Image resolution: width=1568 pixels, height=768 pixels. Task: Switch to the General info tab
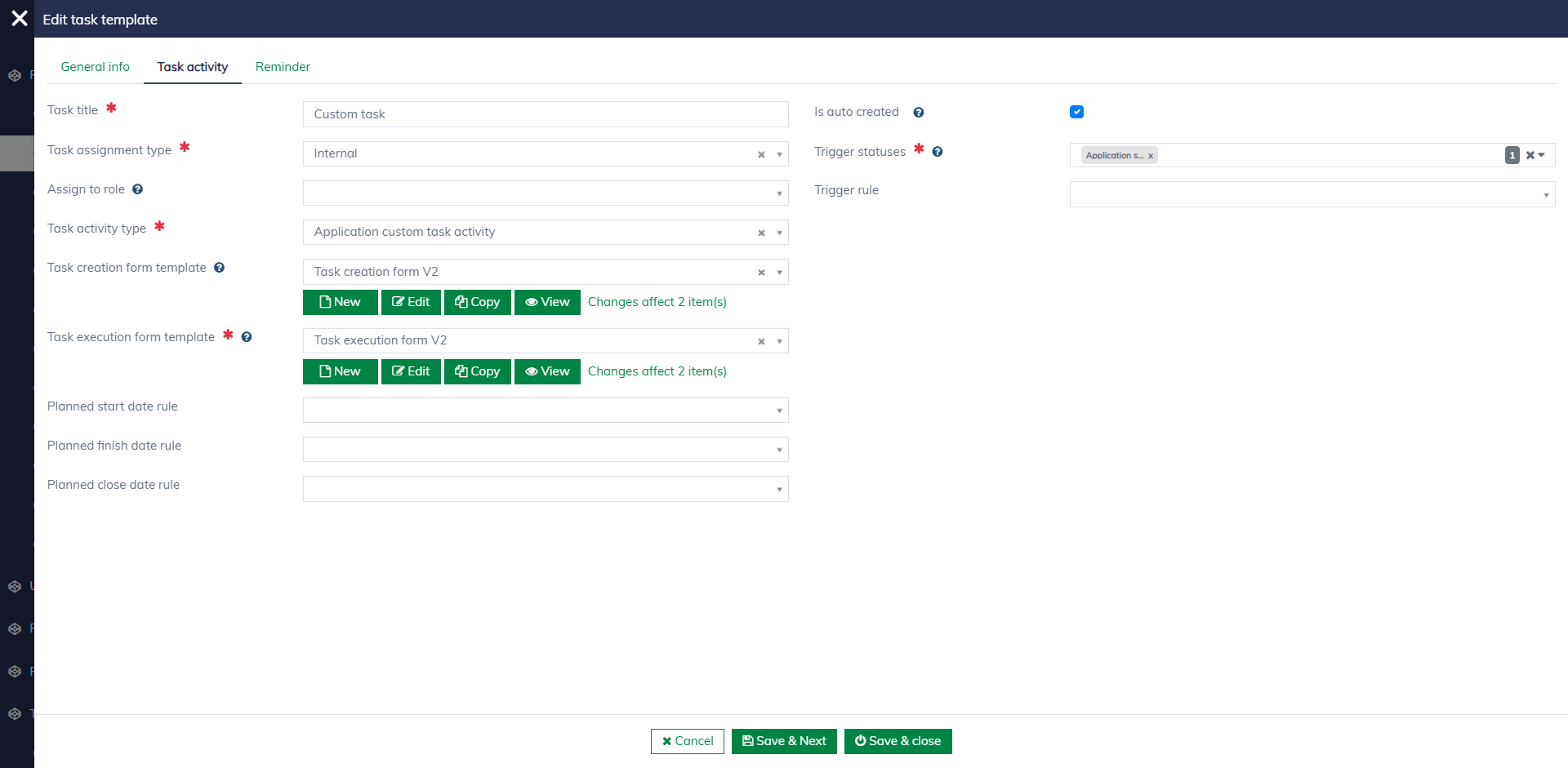click(x=95, y=67)
